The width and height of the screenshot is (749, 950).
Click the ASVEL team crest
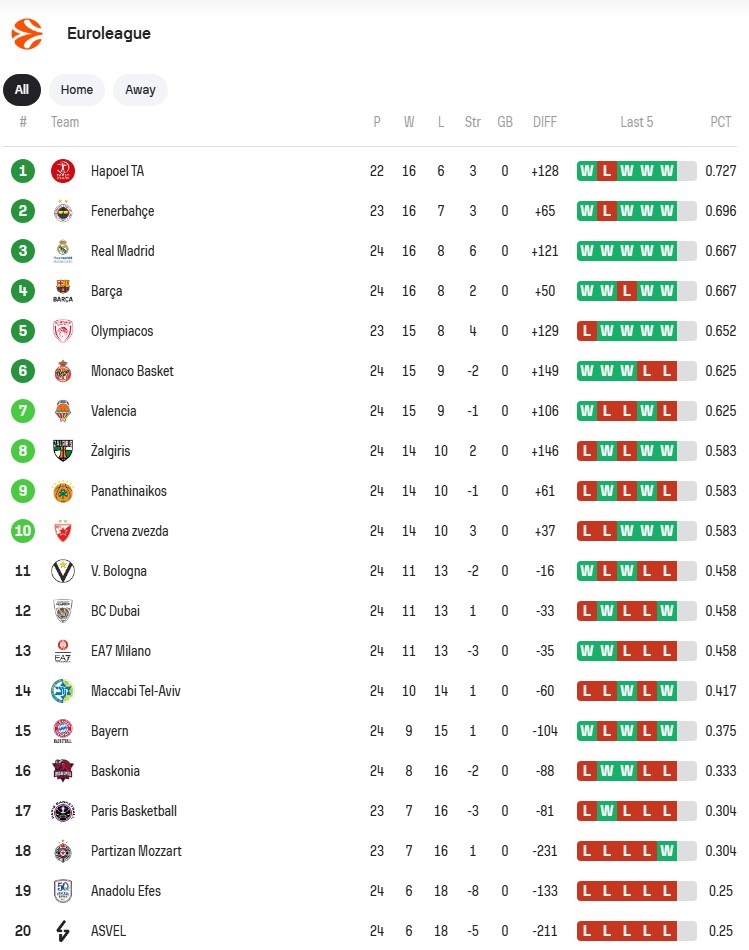tap(63, 931)
